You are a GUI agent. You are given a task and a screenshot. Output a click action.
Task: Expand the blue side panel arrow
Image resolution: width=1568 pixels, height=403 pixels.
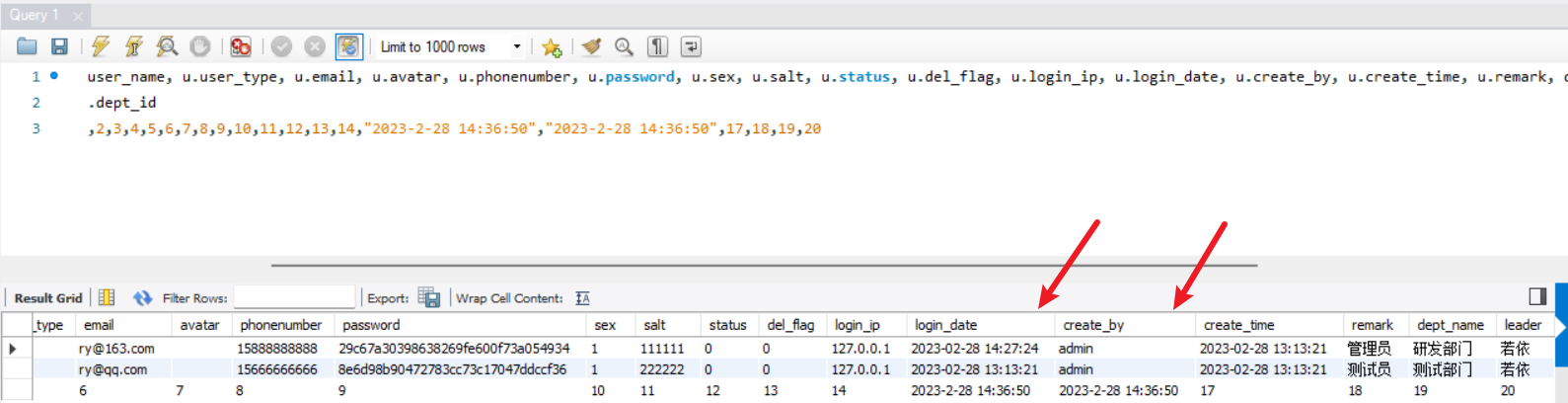pyautogui.click(x=1560, y=325)
